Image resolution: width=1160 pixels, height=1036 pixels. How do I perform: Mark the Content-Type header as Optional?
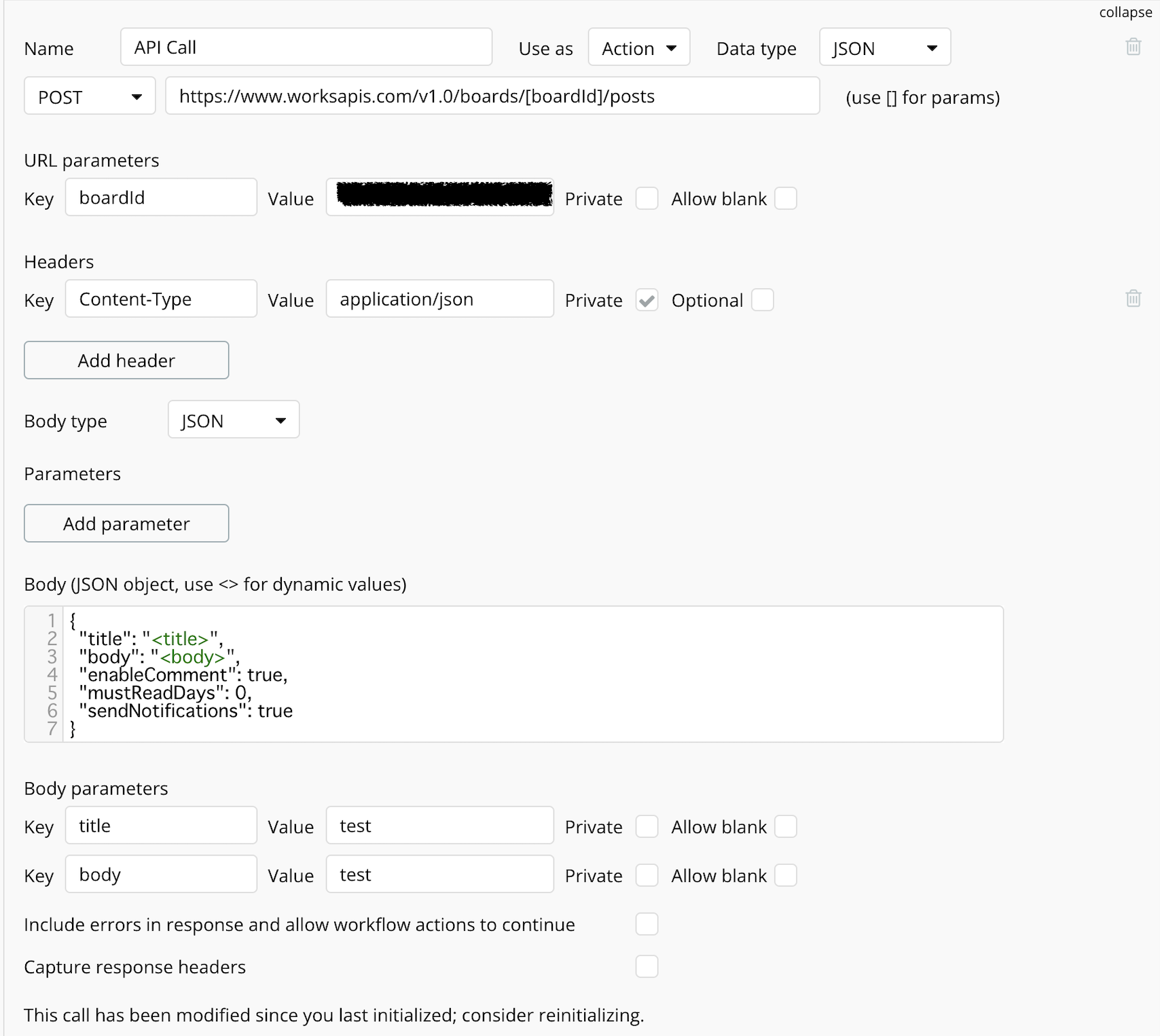pyautogui.click(x=763, y=300)
